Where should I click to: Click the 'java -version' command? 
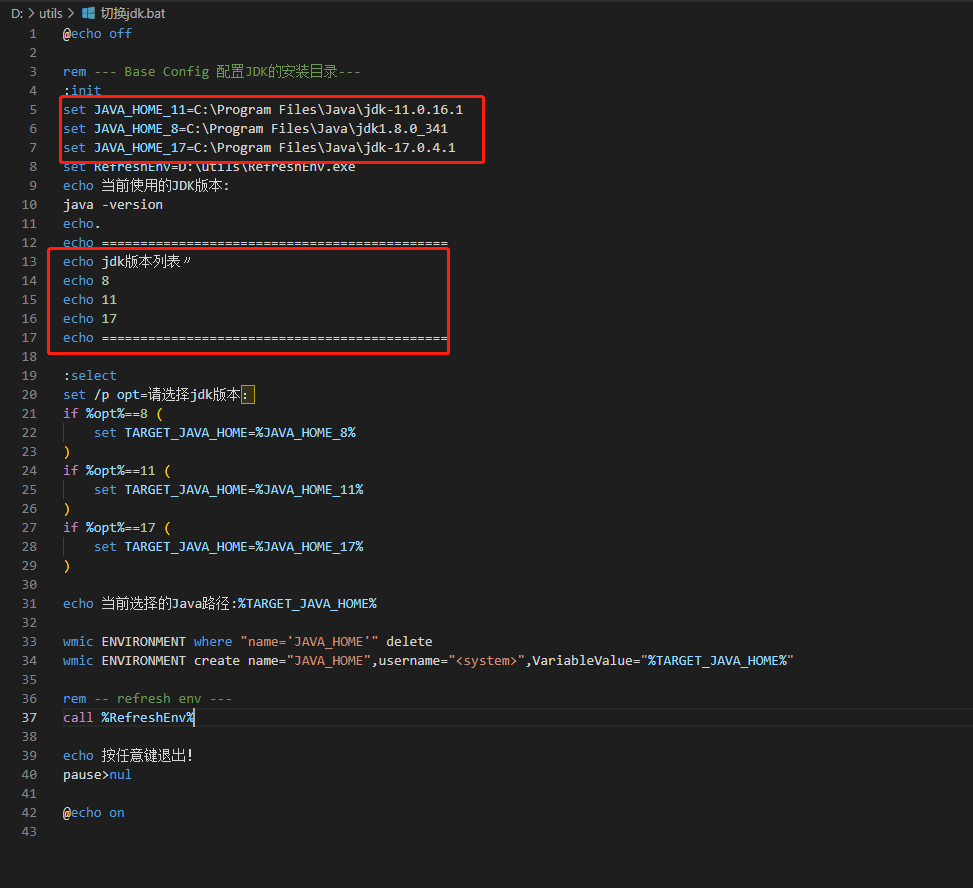pyautogui.click(x=113, y=205)
